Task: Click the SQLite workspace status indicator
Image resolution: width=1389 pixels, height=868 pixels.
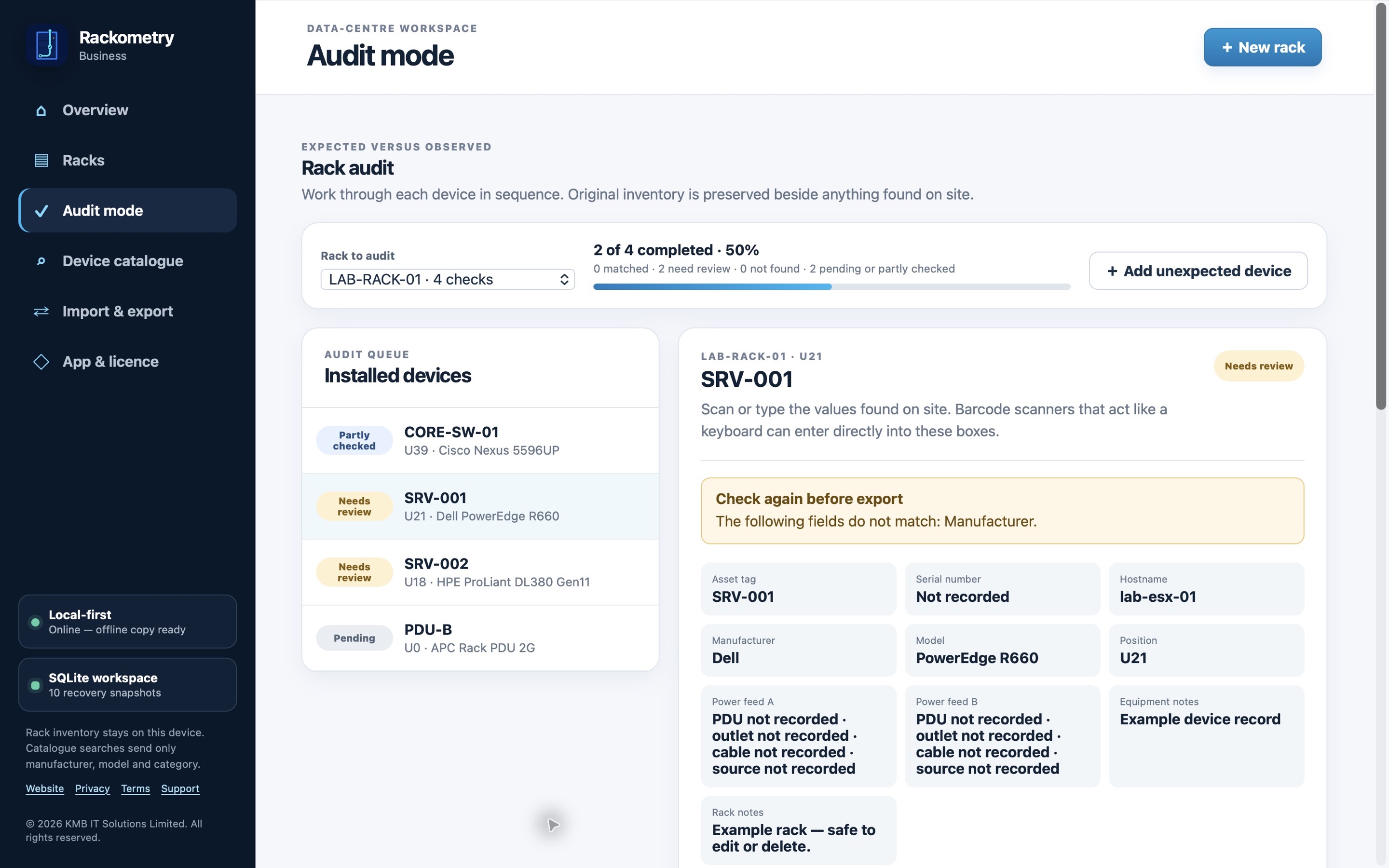Action: (x=35, y=685)
